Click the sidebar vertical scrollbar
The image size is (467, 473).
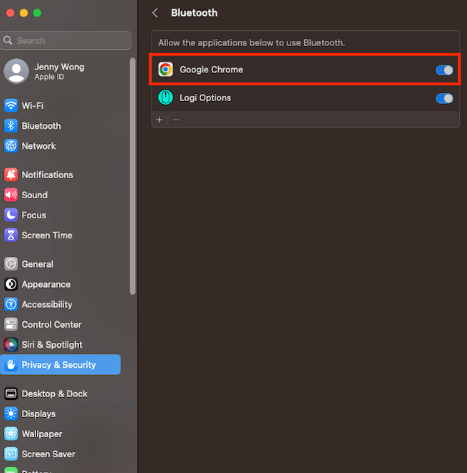(133, 176)
